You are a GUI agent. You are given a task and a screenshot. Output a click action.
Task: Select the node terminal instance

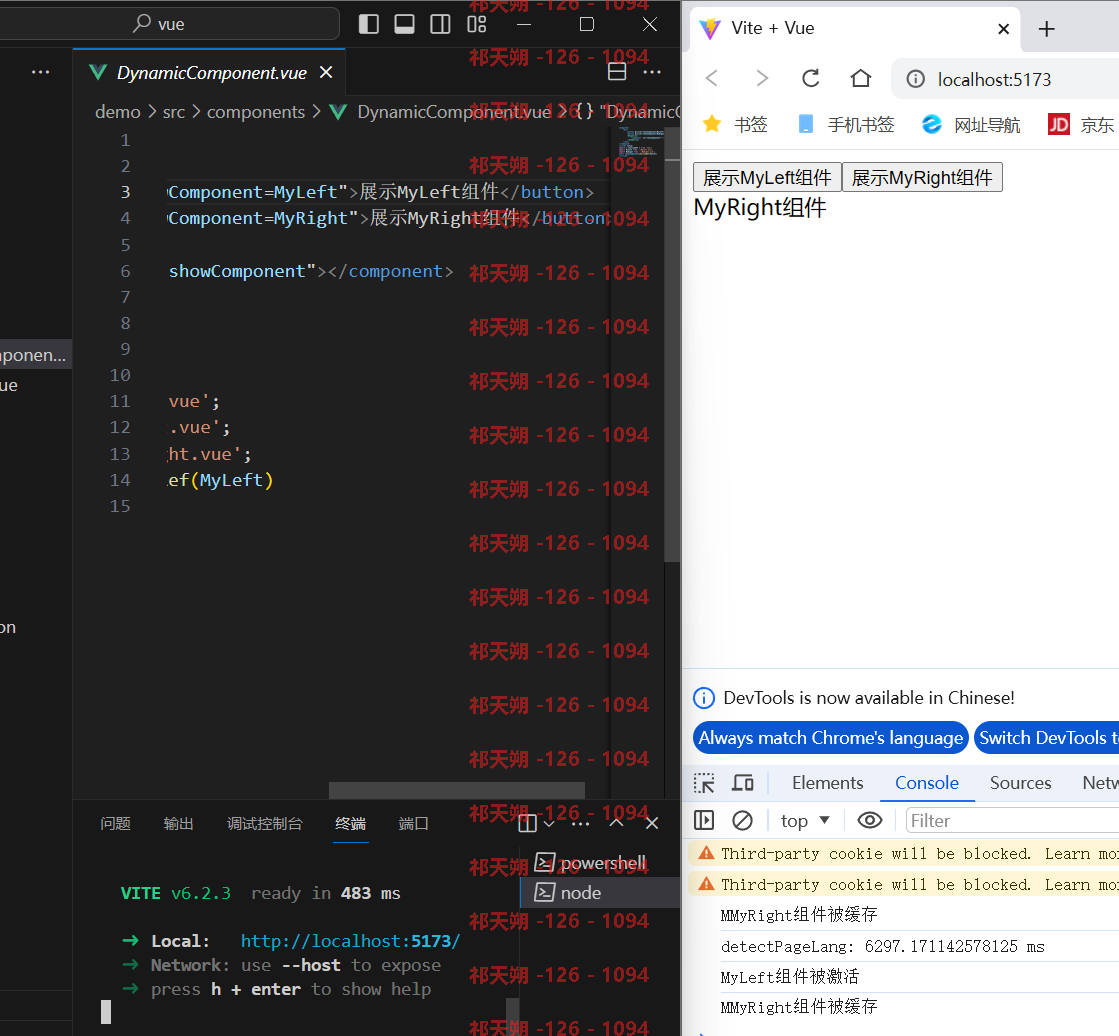pyautogui.click(x=600, y=893)
